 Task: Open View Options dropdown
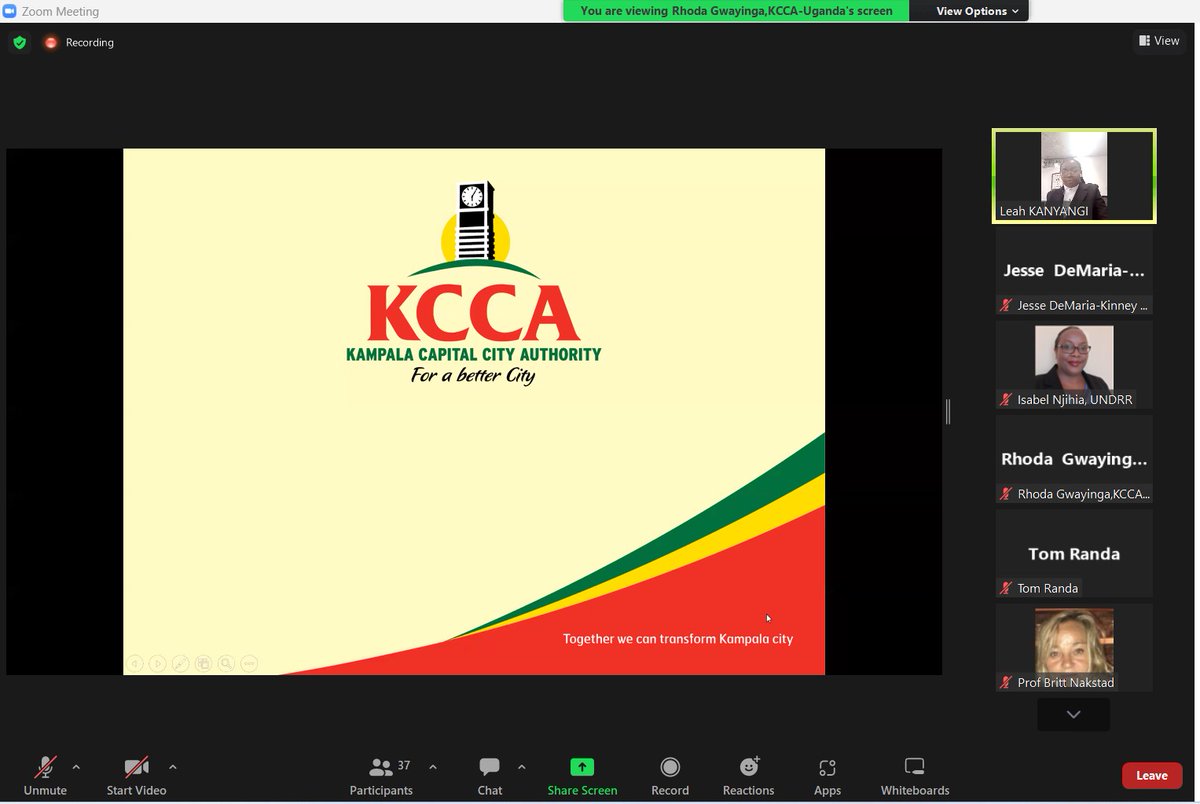click(977, 11)
